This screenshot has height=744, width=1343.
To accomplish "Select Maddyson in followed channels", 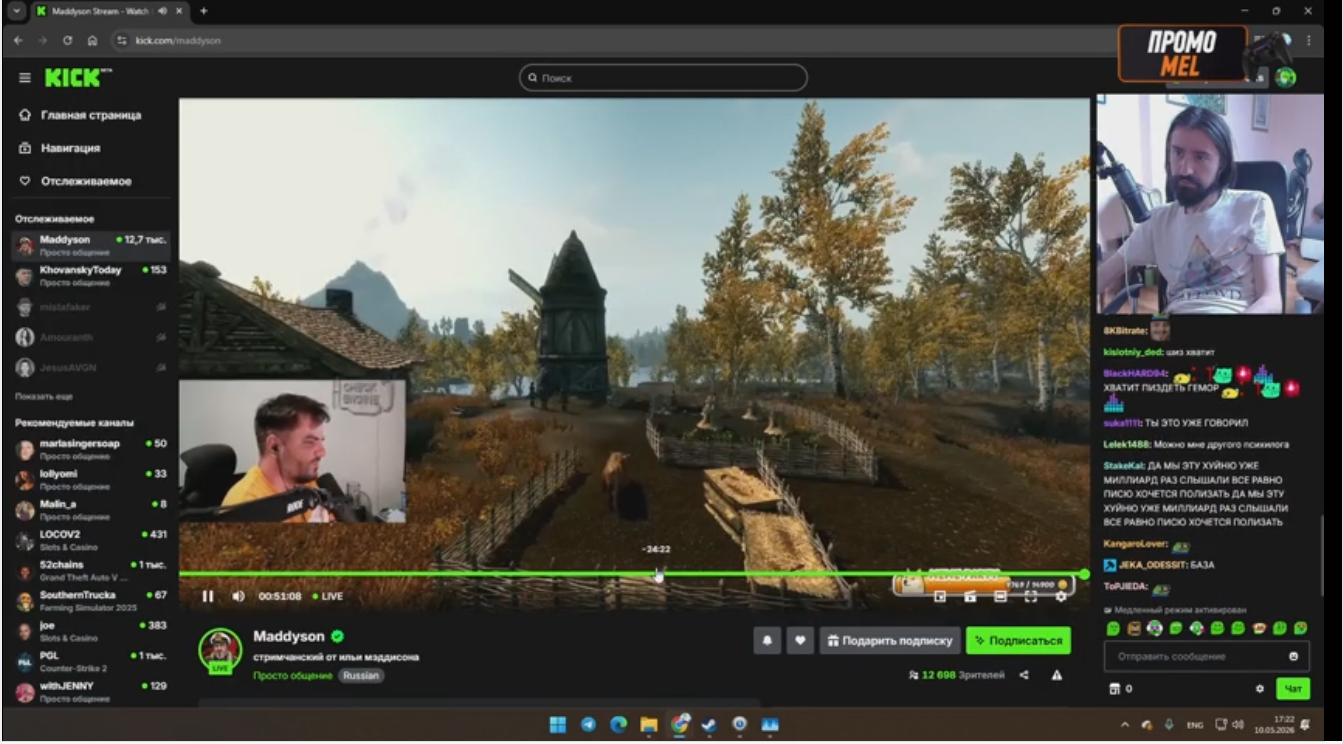I will tap(91, 245).
